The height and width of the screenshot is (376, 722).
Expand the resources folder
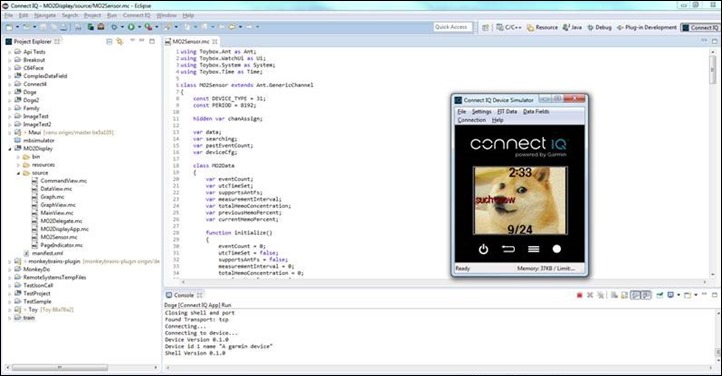pos(18,165)
